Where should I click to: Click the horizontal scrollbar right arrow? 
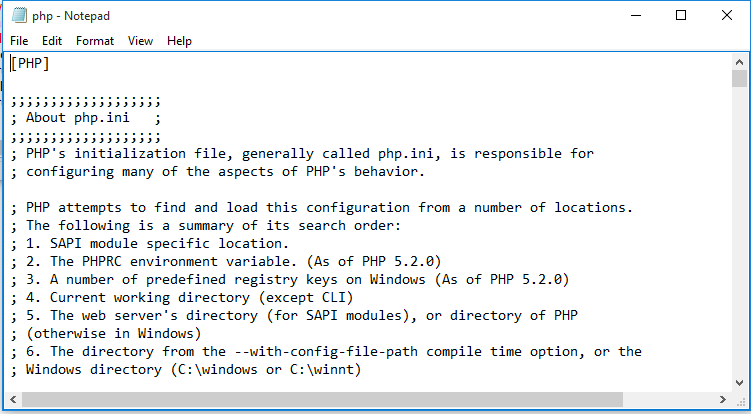click(x=723, y=400)
